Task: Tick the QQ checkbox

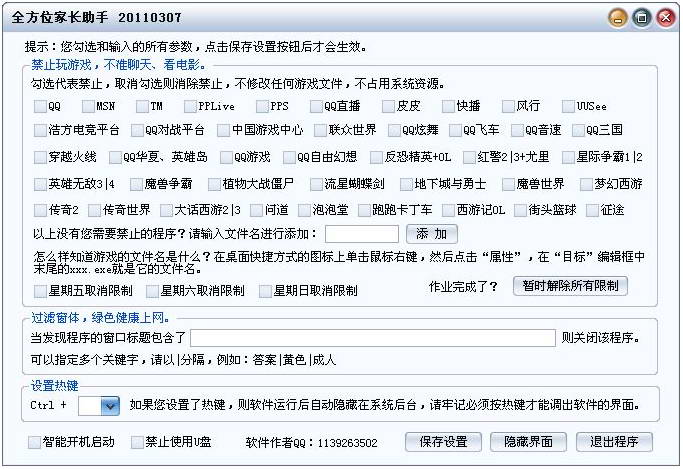Action: point(40,106)
